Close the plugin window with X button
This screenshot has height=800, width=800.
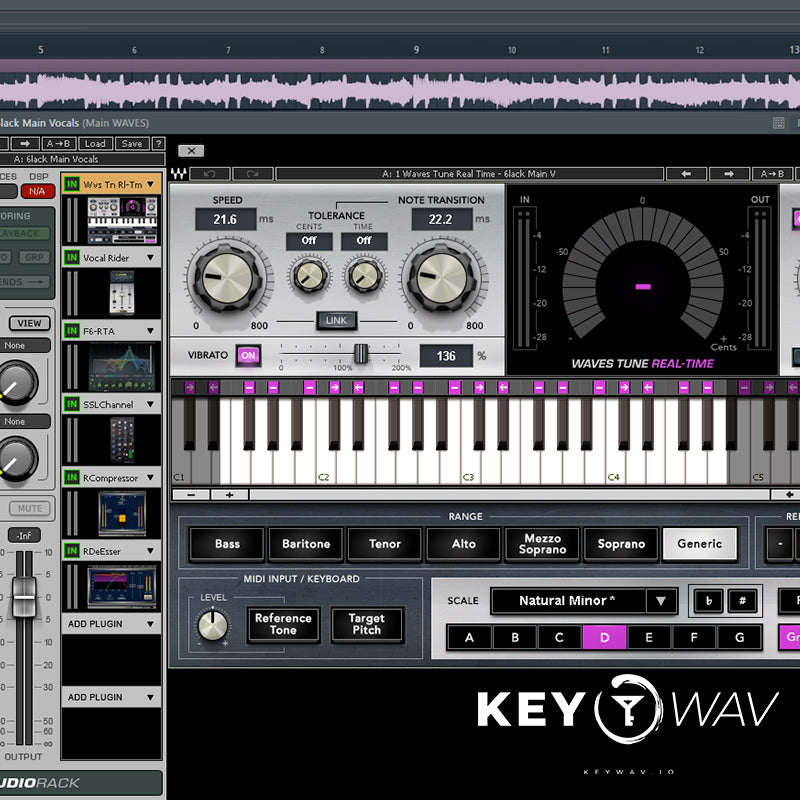[190, 151]
